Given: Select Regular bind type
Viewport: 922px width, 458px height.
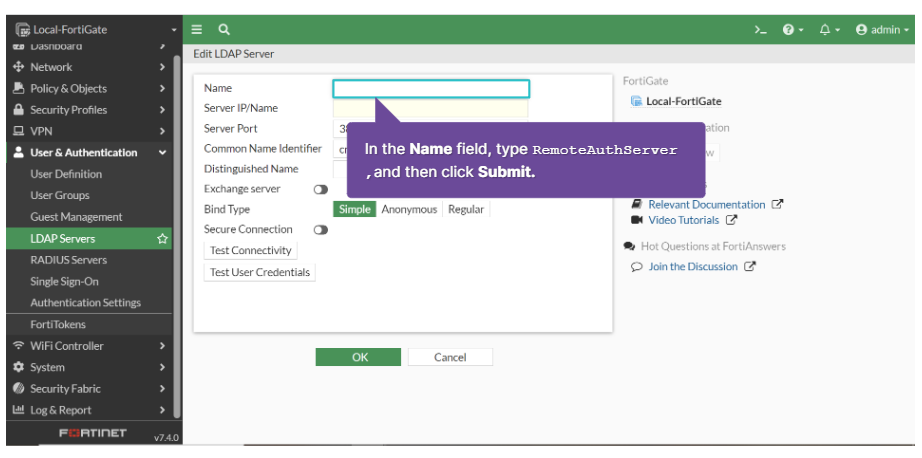Looking at the screenshot, I should pyautogui.click(x=466, y=209).
